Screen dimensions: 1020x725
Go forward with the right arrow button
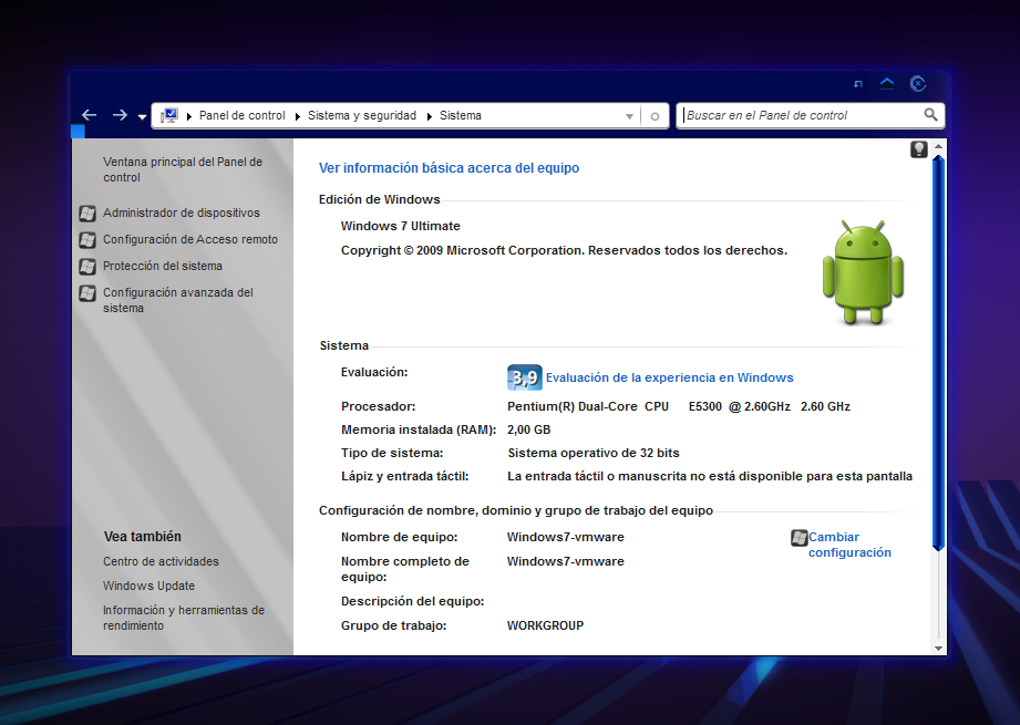click(120, 115)
